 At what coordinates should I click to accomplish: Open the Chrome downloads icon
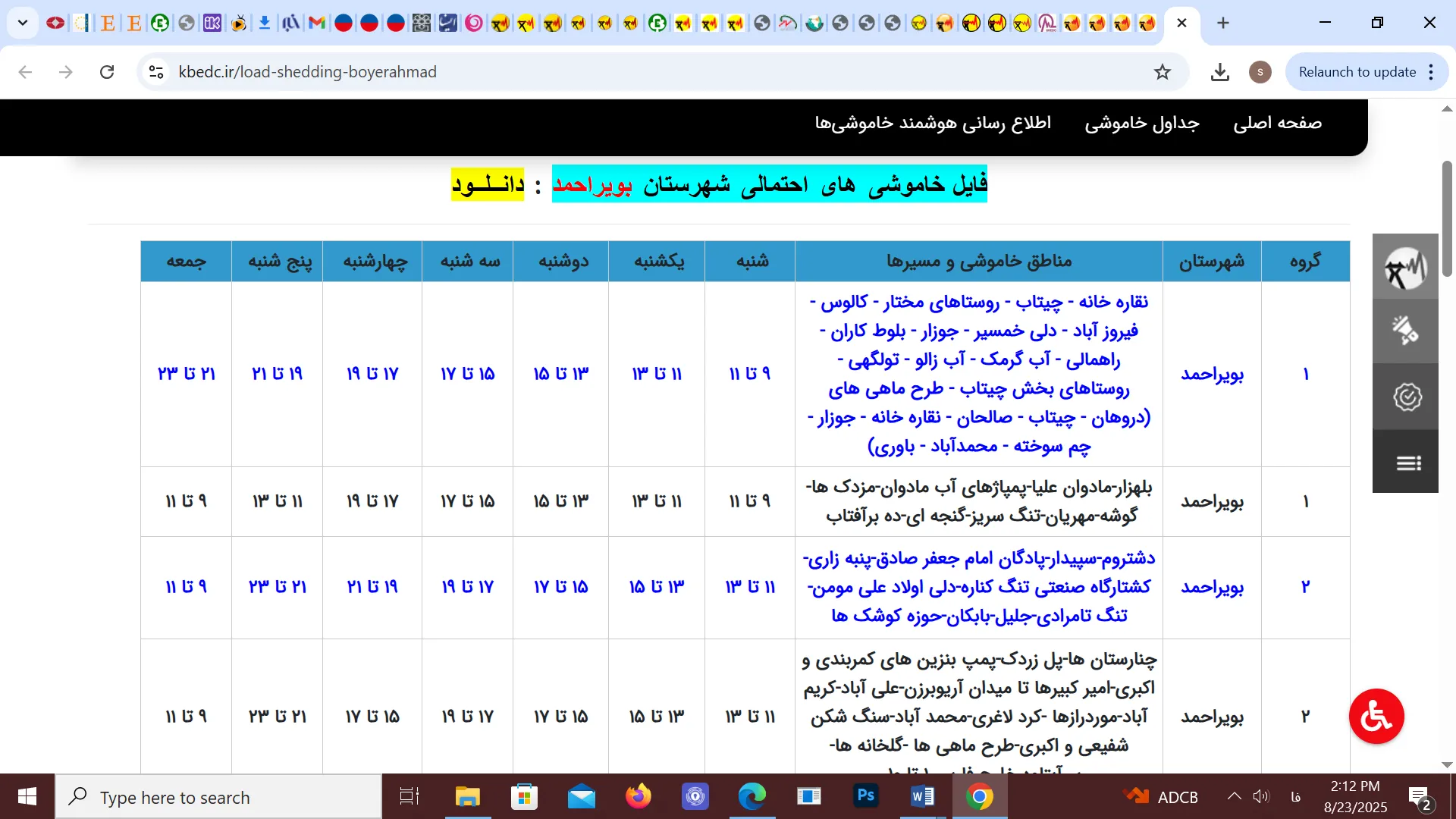coord(1219,72)
